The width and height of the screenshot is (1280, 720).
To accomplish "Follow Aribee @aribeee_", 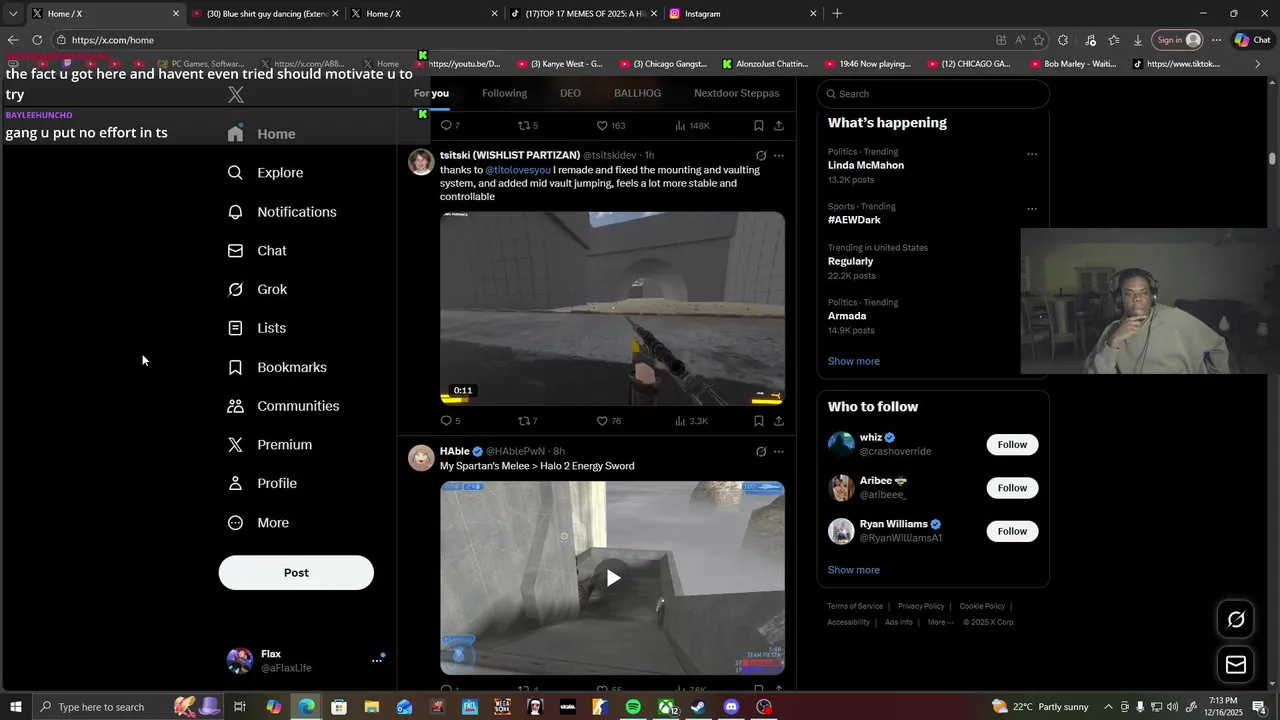I will (1012, 488).
